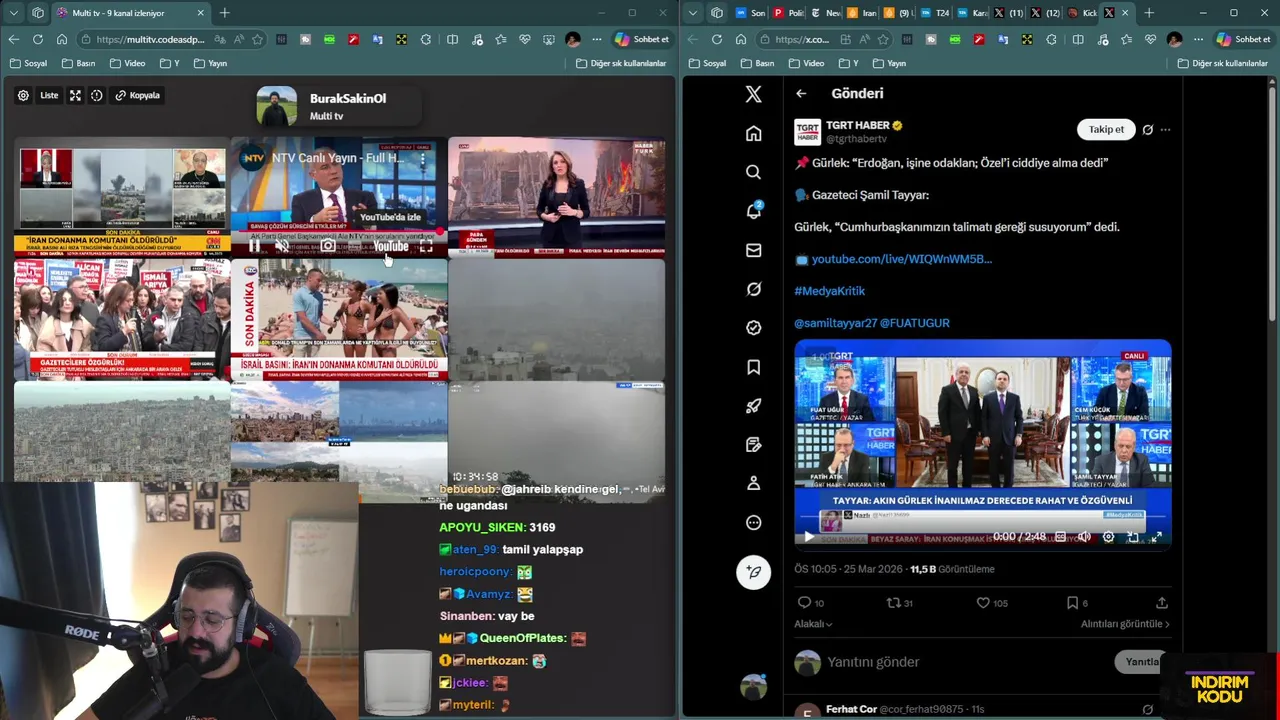This screenshot has height=720, width=1280.
Task: Open NTV player three-dot options
Action: 422,158
